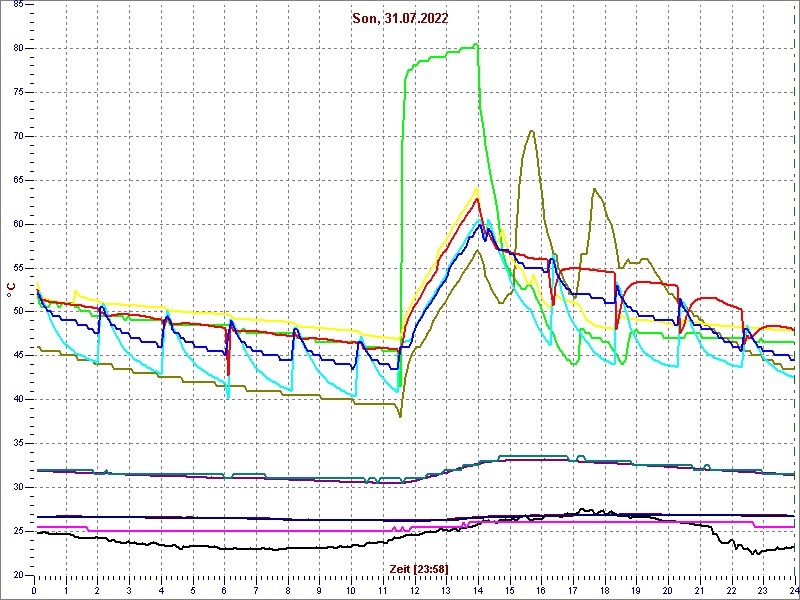Viewport: 800px width, 600px height.
Task: Click the olive curve's minimum near hour 11.5
Action: [x=401, y=416]
